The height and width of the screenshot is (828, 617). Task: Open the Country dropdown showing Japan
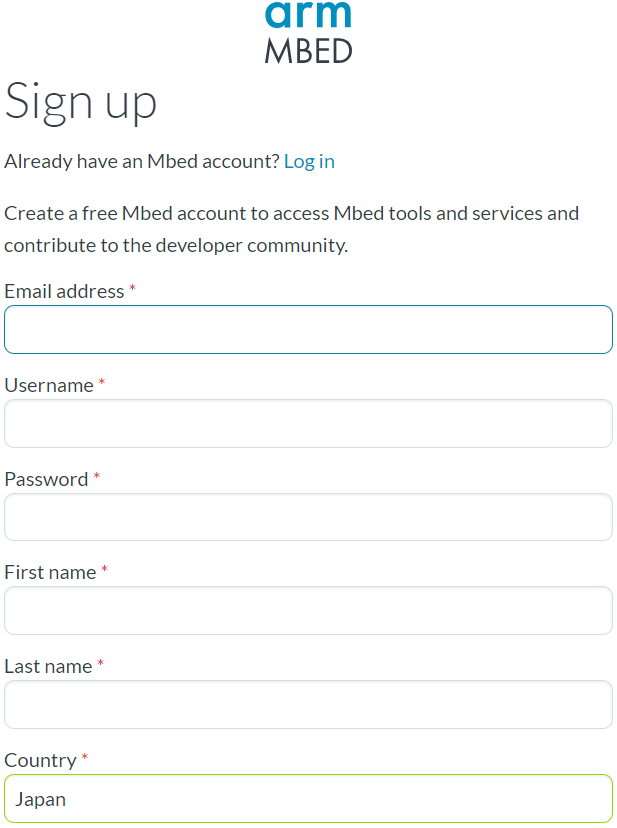pos(308,798)
